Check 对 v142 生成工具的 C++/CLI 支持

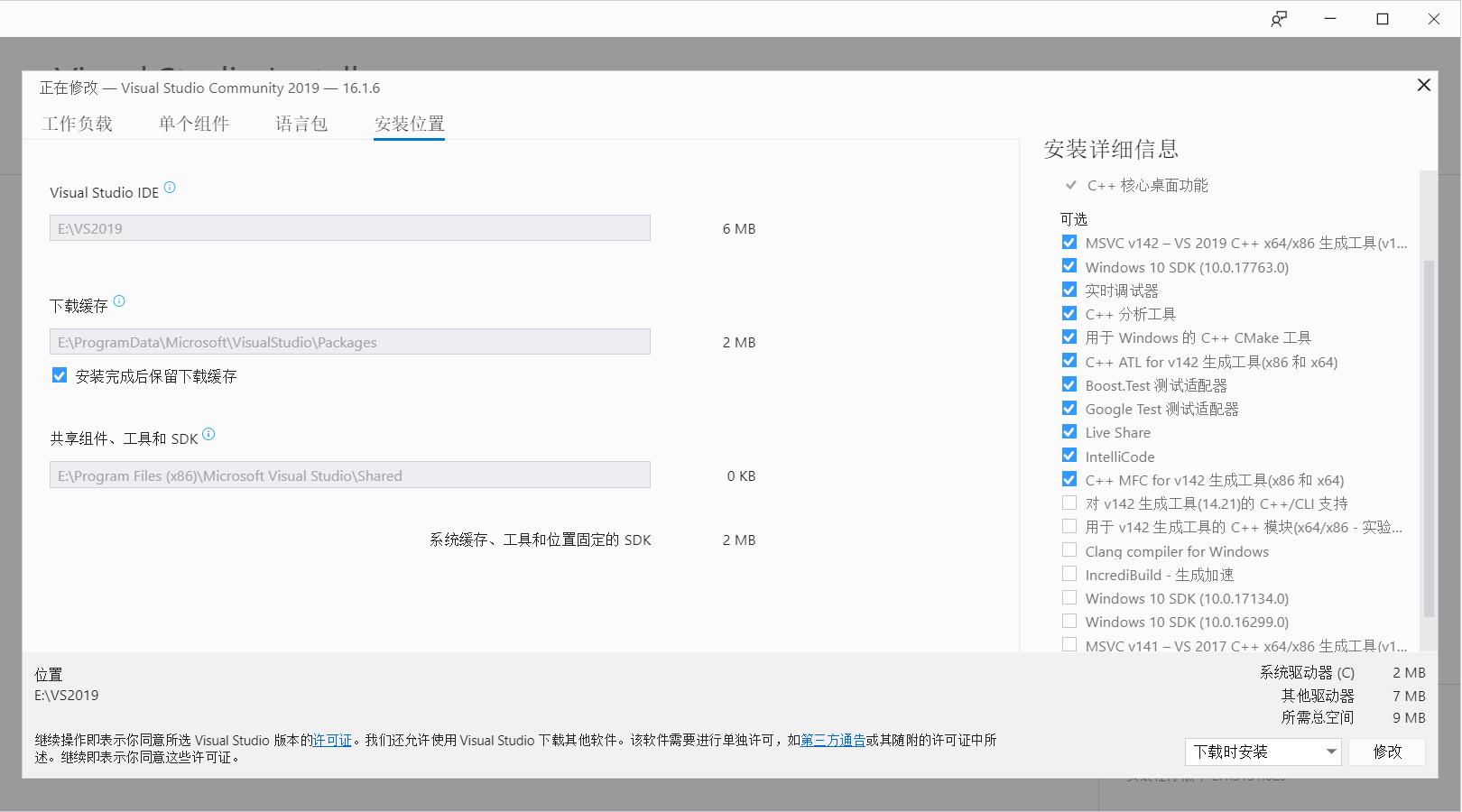[x=1069, y=503]
